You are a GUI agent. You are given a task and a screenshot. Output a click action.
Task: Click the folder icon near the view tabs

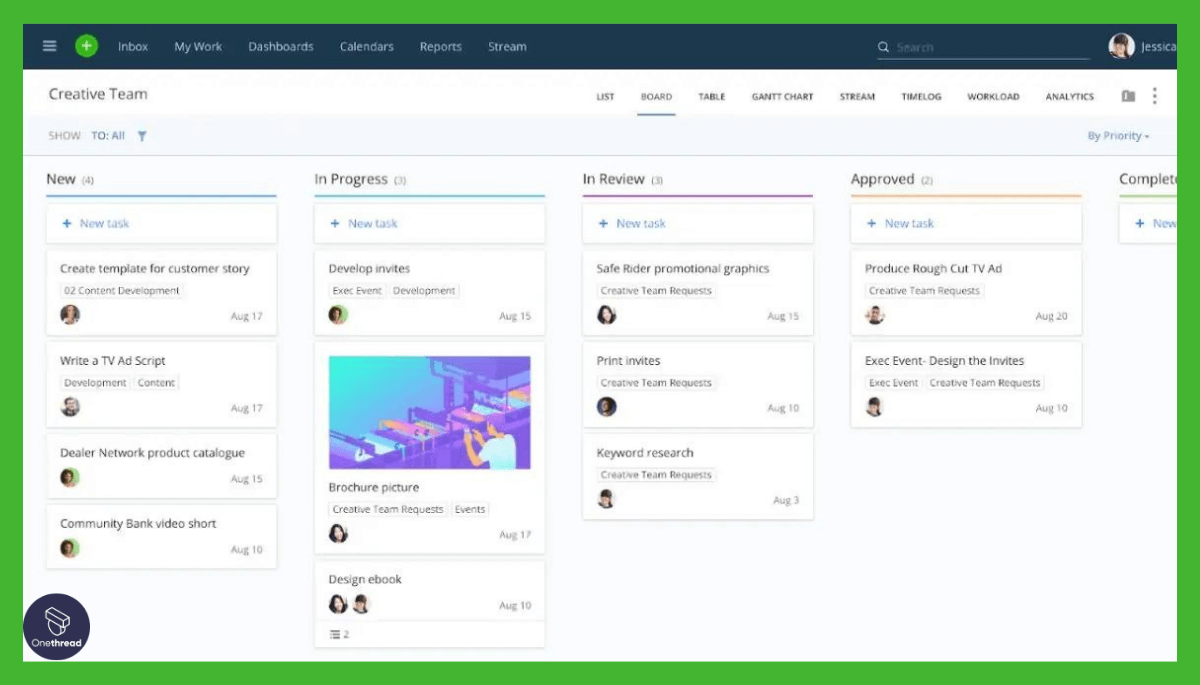1128,95
